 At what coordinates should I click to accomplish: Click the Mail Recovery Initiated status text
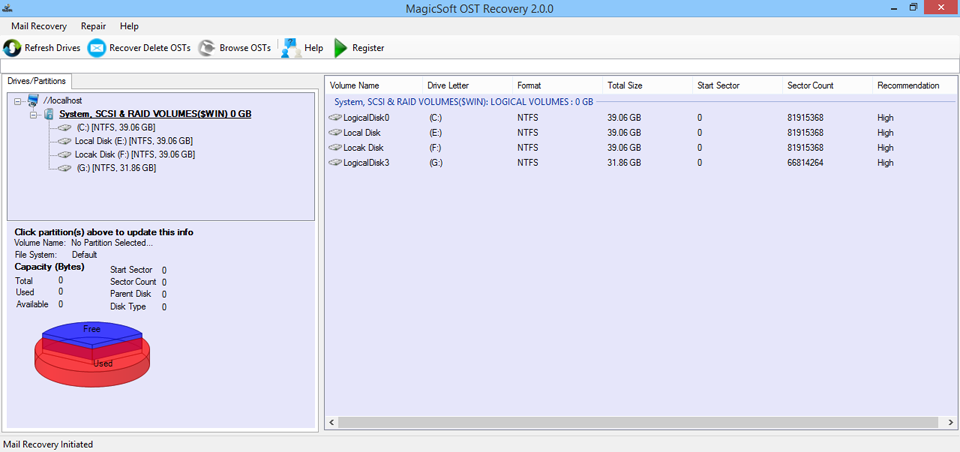(x=48, y=444)
